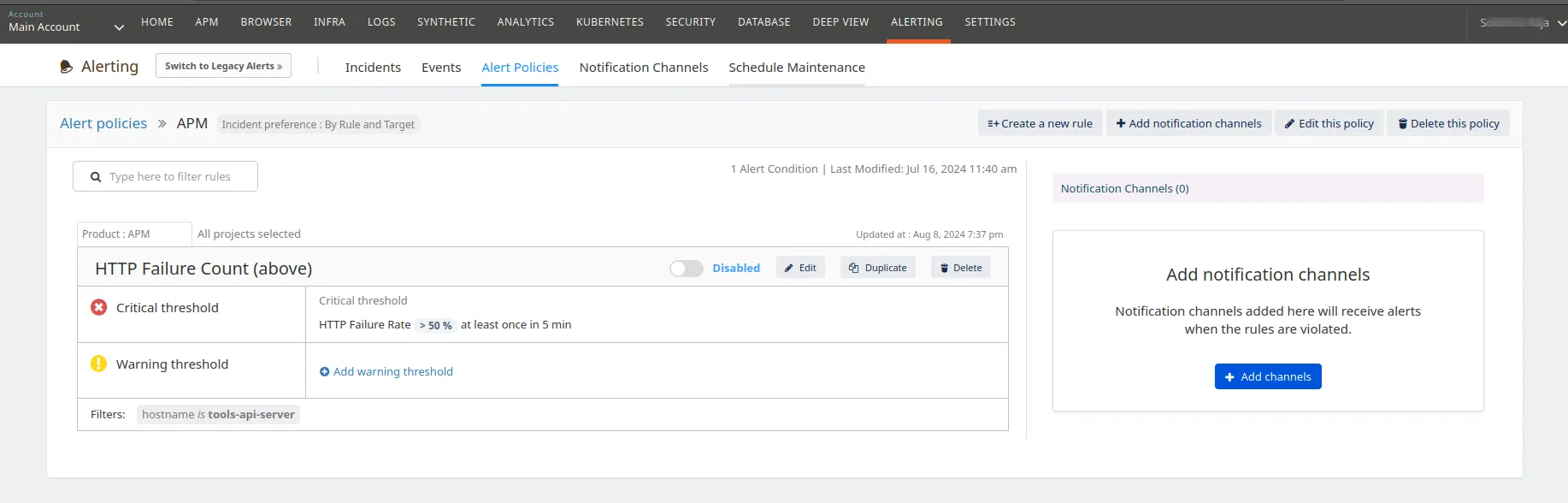1568x503 pixels.
Task: Click the Last Modified timestamp text
Action: coord(923,169)
